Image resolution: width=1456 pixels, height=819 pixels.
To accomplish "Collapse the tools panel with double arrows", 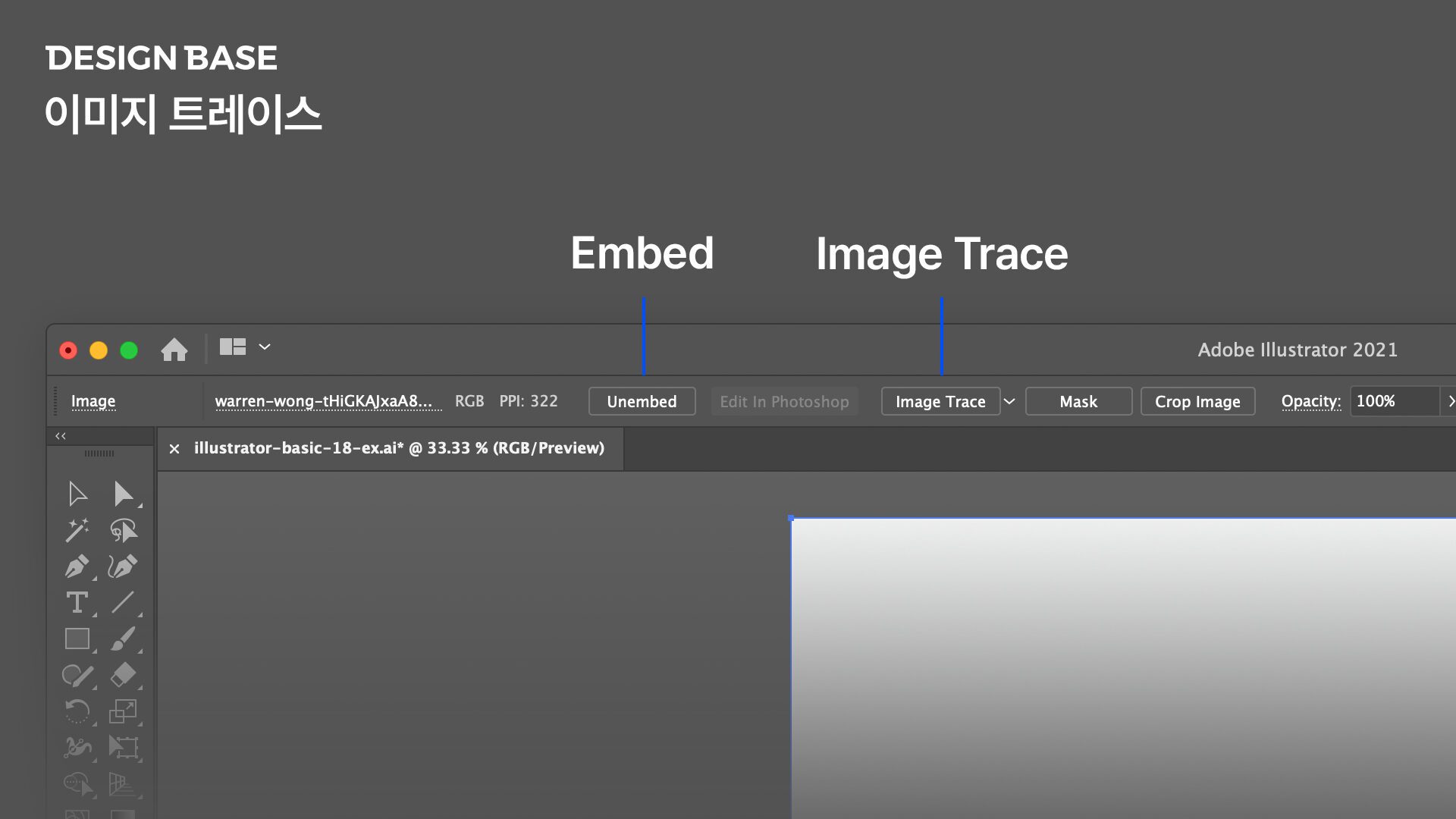I will (61, 436).
